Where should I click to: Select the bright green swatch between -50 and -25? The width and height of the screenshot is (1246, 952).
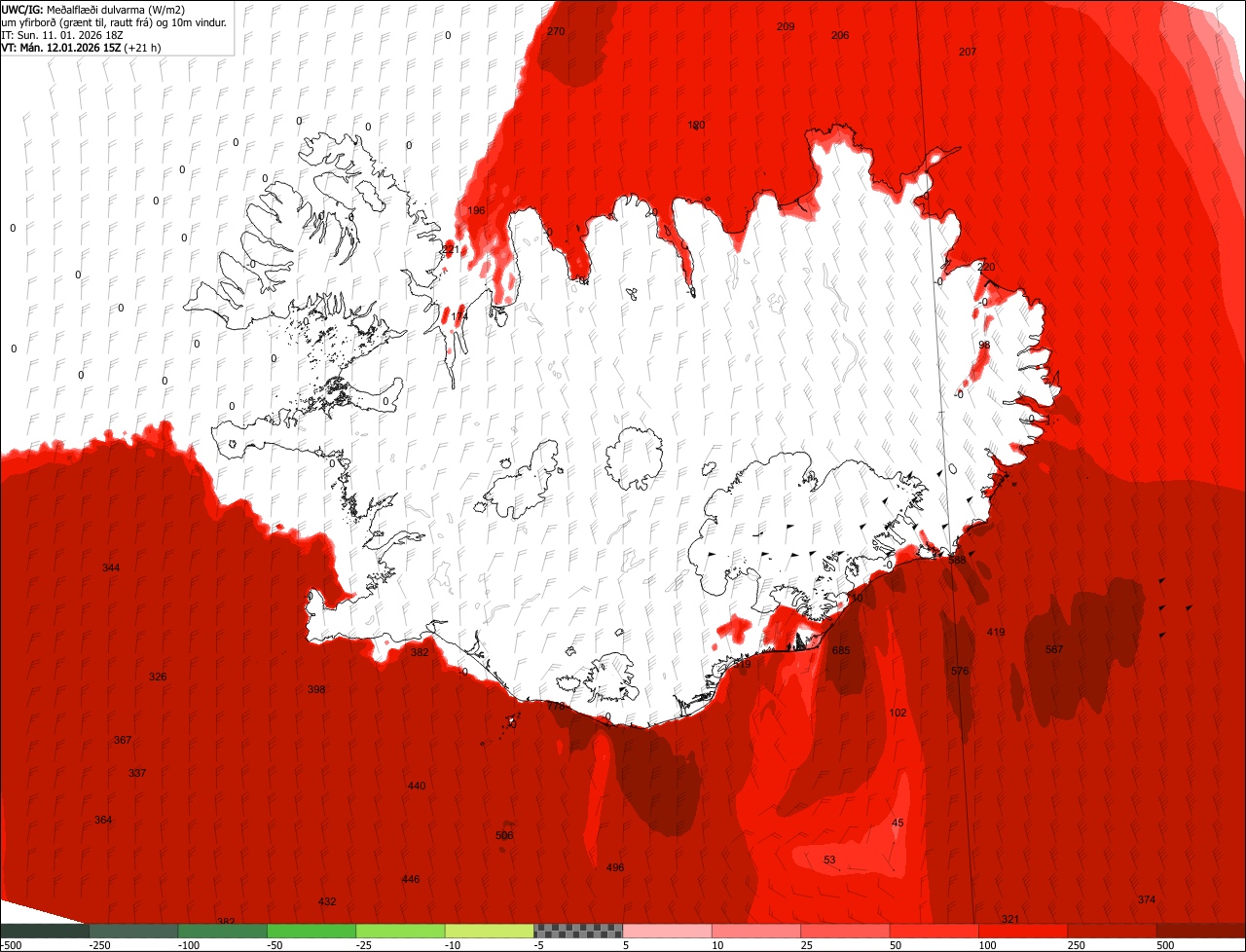pyautogui.click(x=311, y=931)
